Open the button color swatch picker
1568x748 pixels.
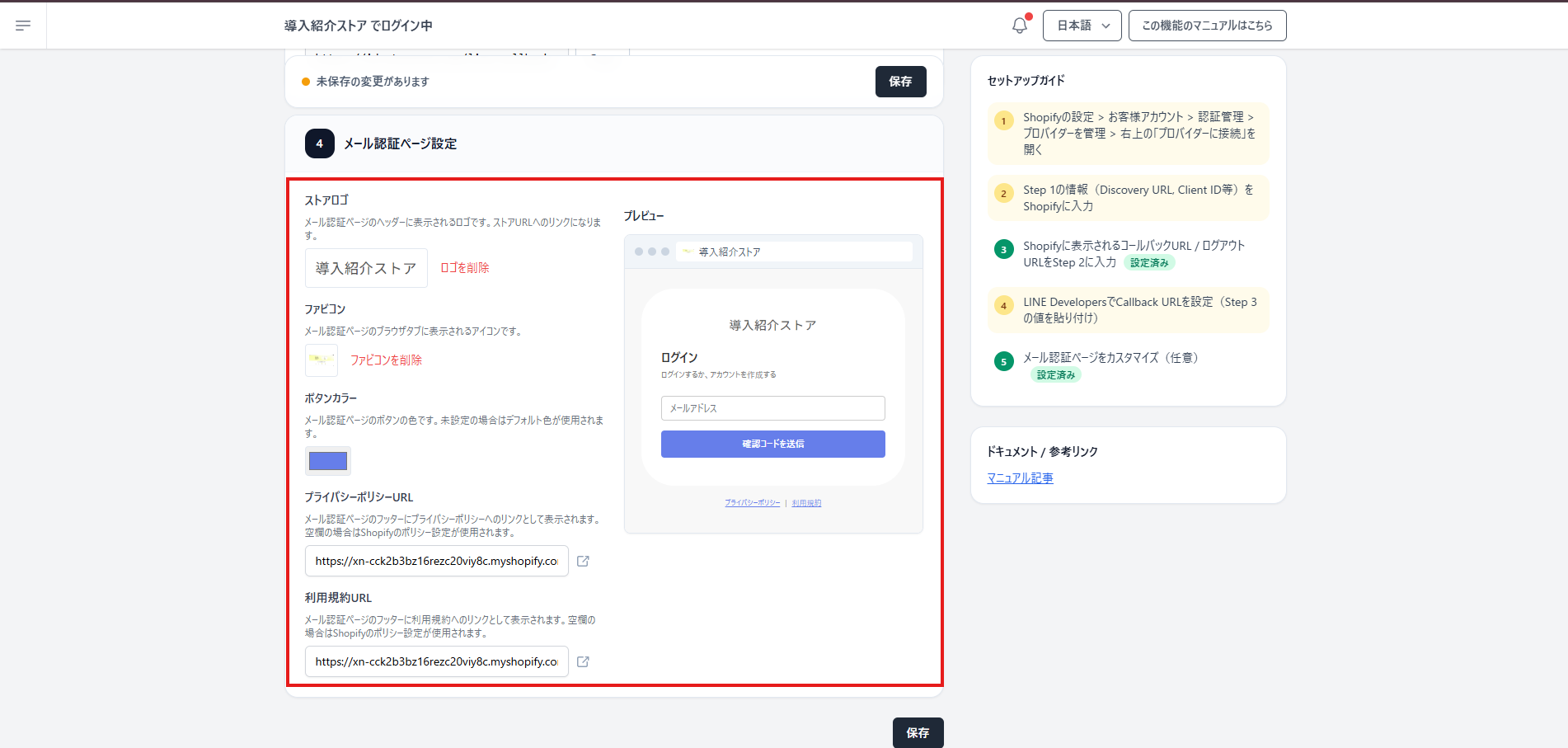[328, 461]
